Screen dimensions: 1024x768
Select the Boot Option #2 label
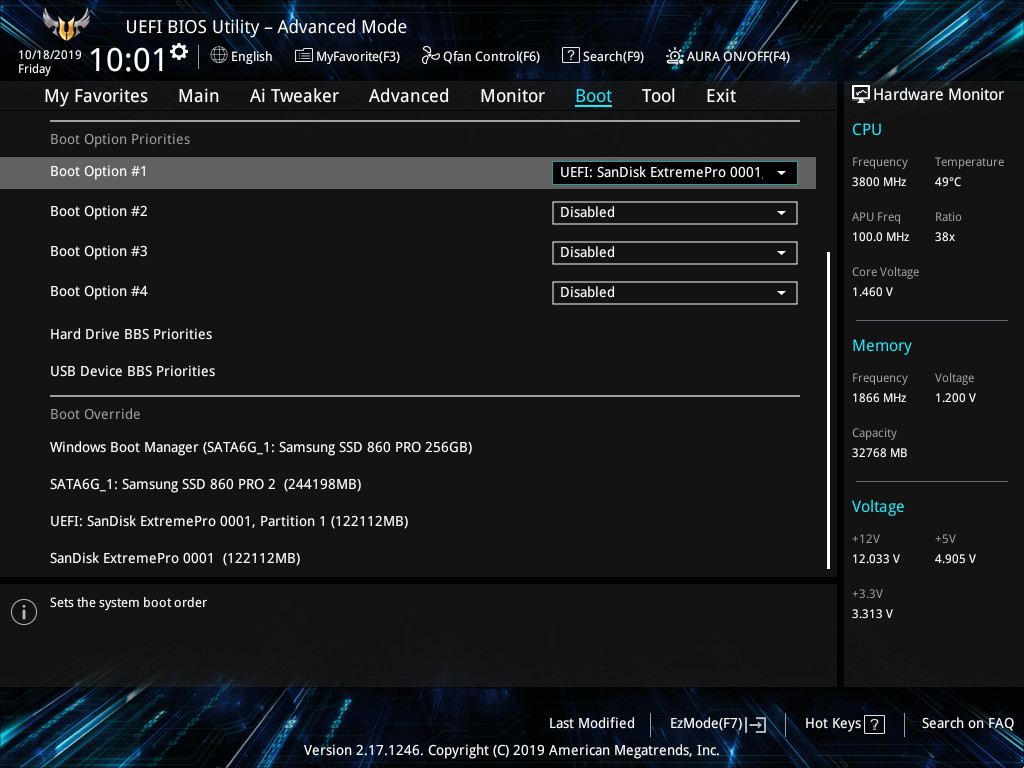pos(99,211)
